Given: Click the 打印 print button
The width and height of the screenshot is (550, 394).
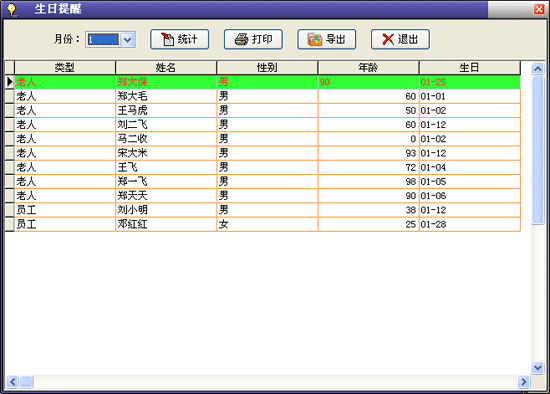Looking at the screenshot, I should 253,39.
